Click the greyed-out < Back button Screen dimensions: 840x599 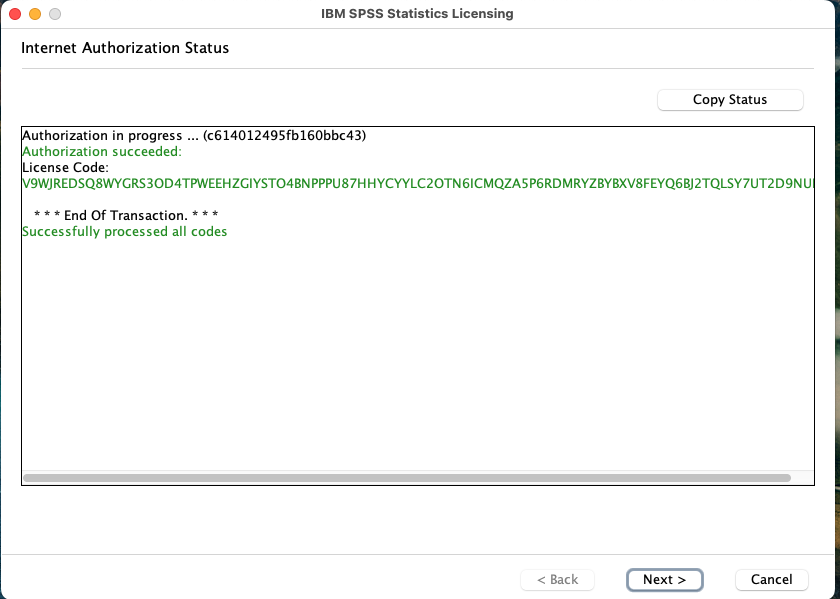click(x=557, y=579)
